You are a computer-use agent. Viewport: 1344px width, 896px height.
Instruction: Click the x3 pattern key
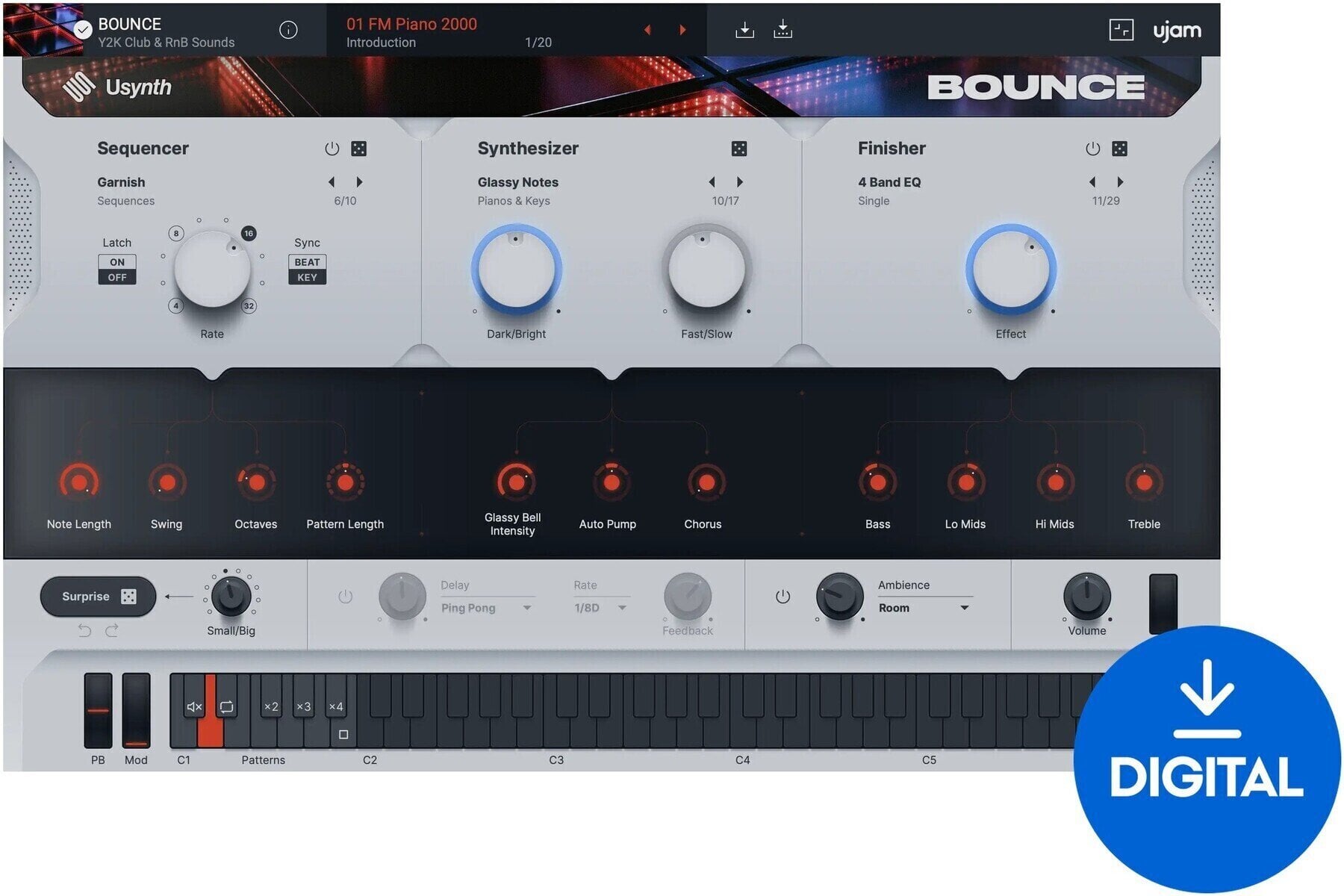303,706
